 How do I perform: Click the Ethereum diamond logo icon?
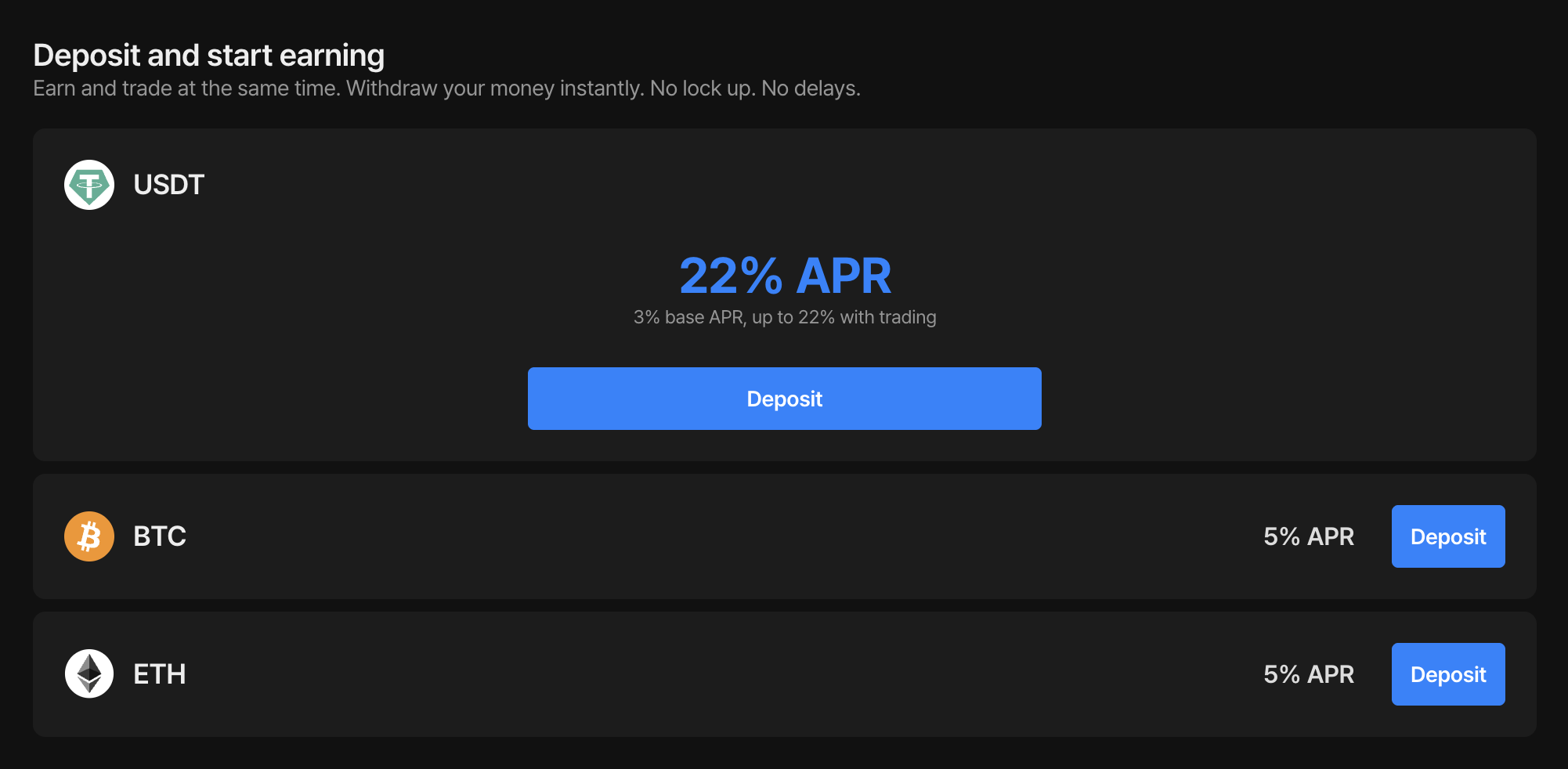click(89, 673)
